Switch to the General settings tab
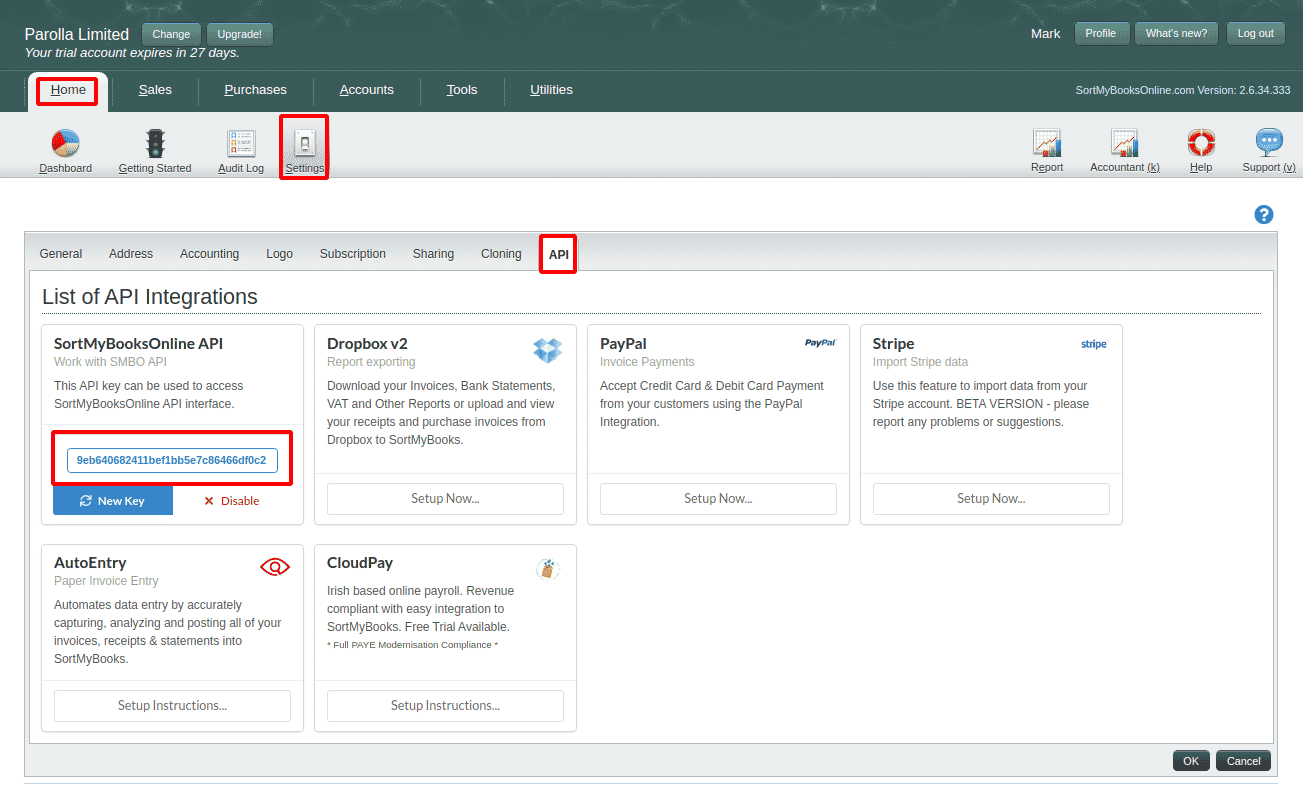Screen dimensions: 1303x797 pos(61,254)
